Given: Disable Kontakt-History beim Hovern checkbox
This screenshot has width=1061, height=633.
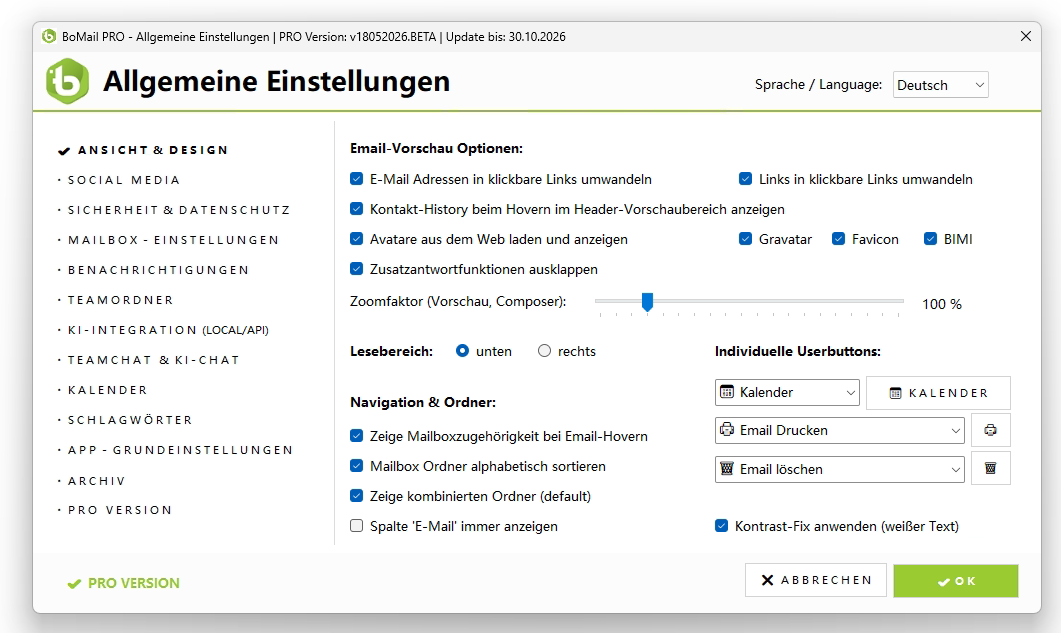Looking at the screenshot, I should [357, 209].
